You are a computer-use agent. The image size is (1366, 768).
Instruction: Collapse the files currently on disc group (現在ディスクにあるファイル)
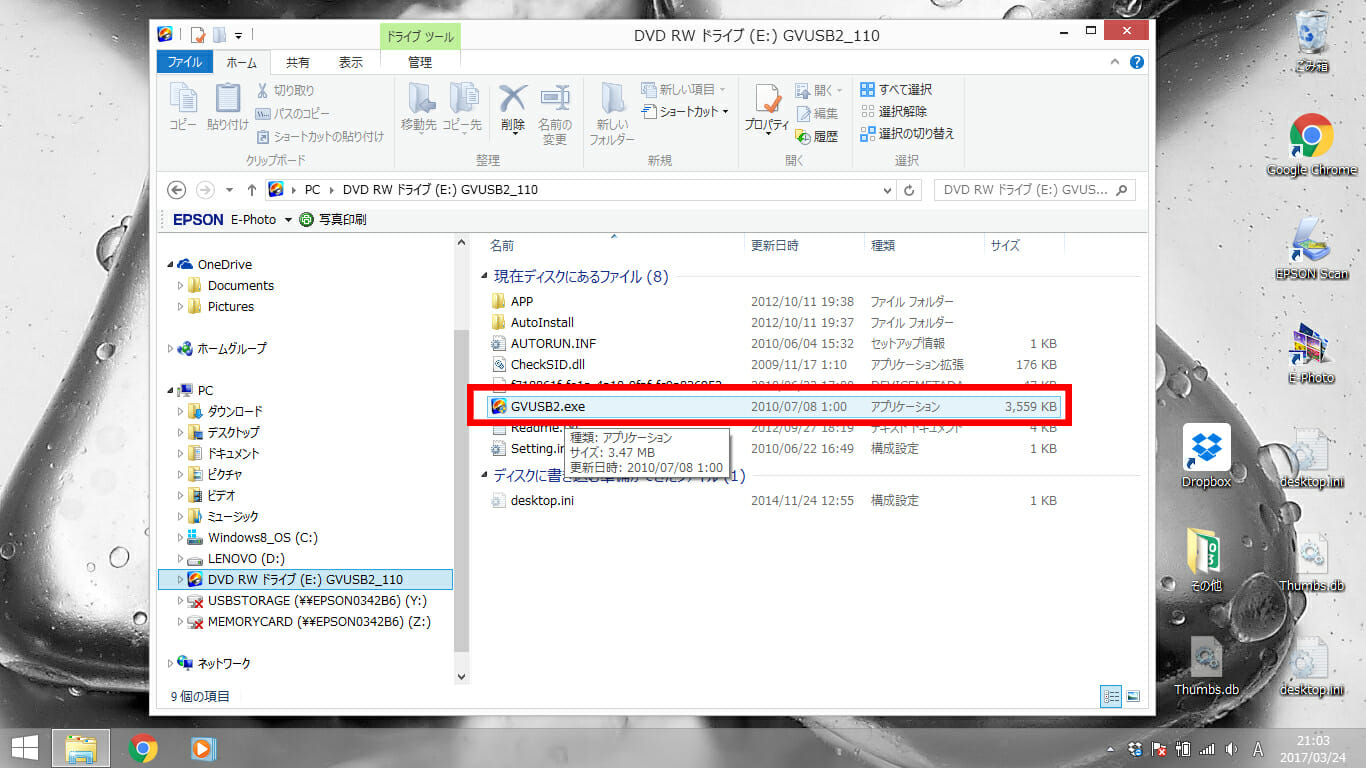[x=486, y=276]
